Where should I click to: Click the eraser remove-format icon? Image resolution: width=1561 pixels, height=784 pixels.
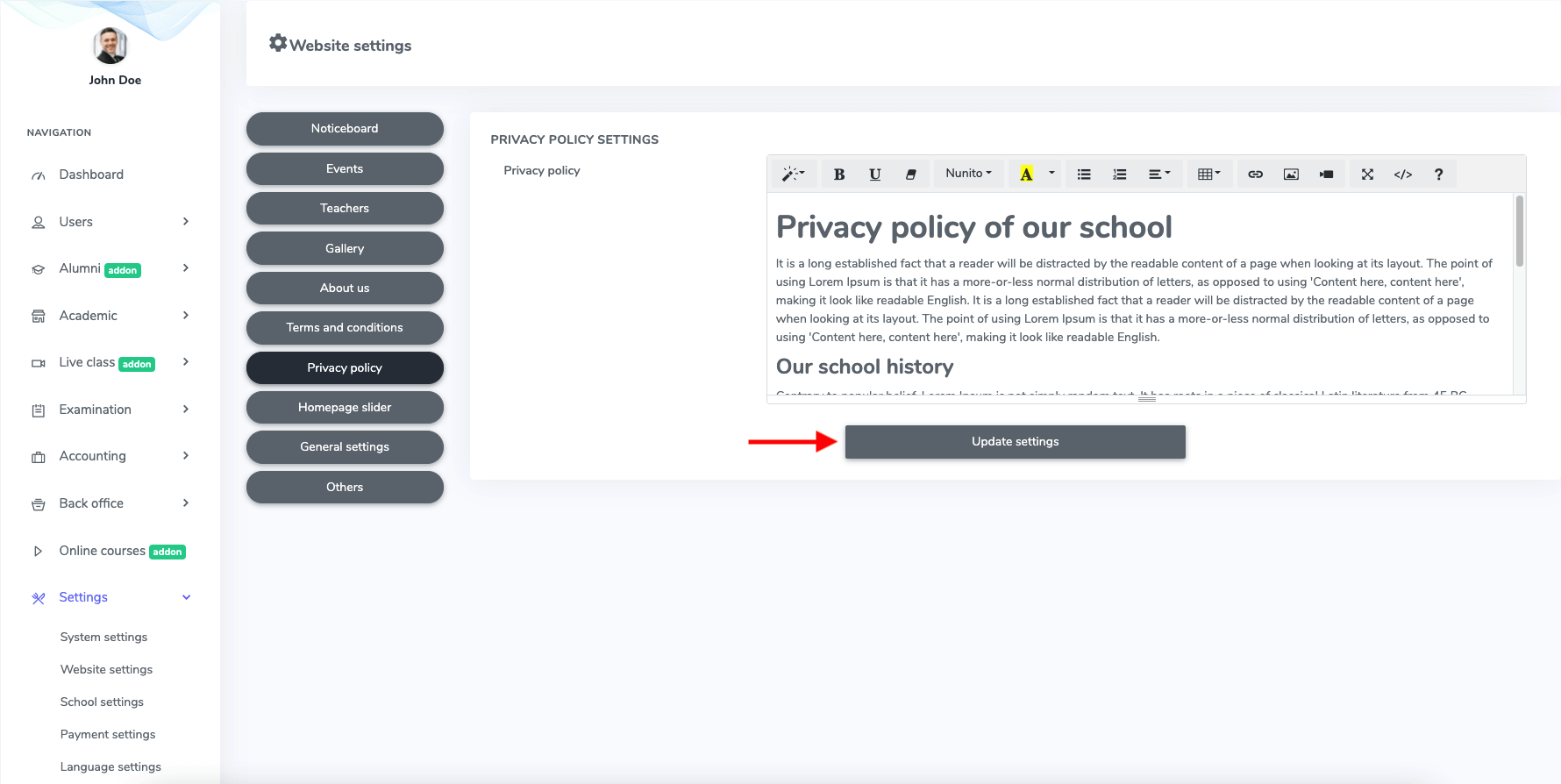[x=910, y=174]
